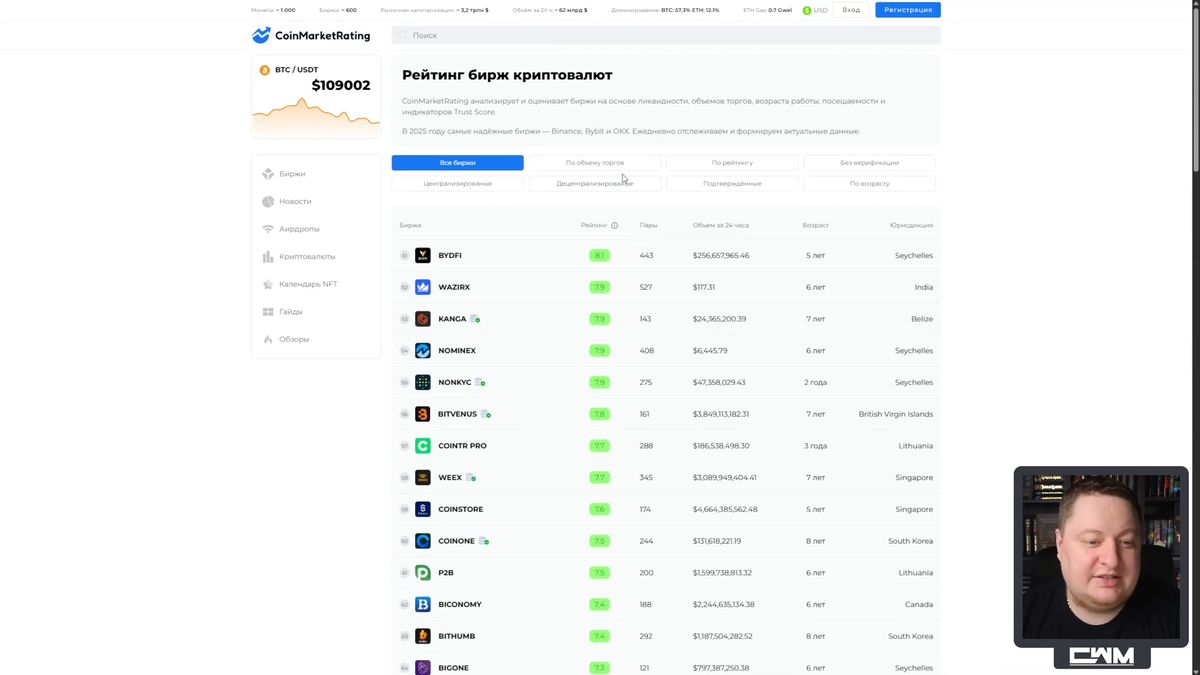Click the verified badge next to BITVENUS
Viewport: 1200px width, 675px height.
click(x=486, y=414)
